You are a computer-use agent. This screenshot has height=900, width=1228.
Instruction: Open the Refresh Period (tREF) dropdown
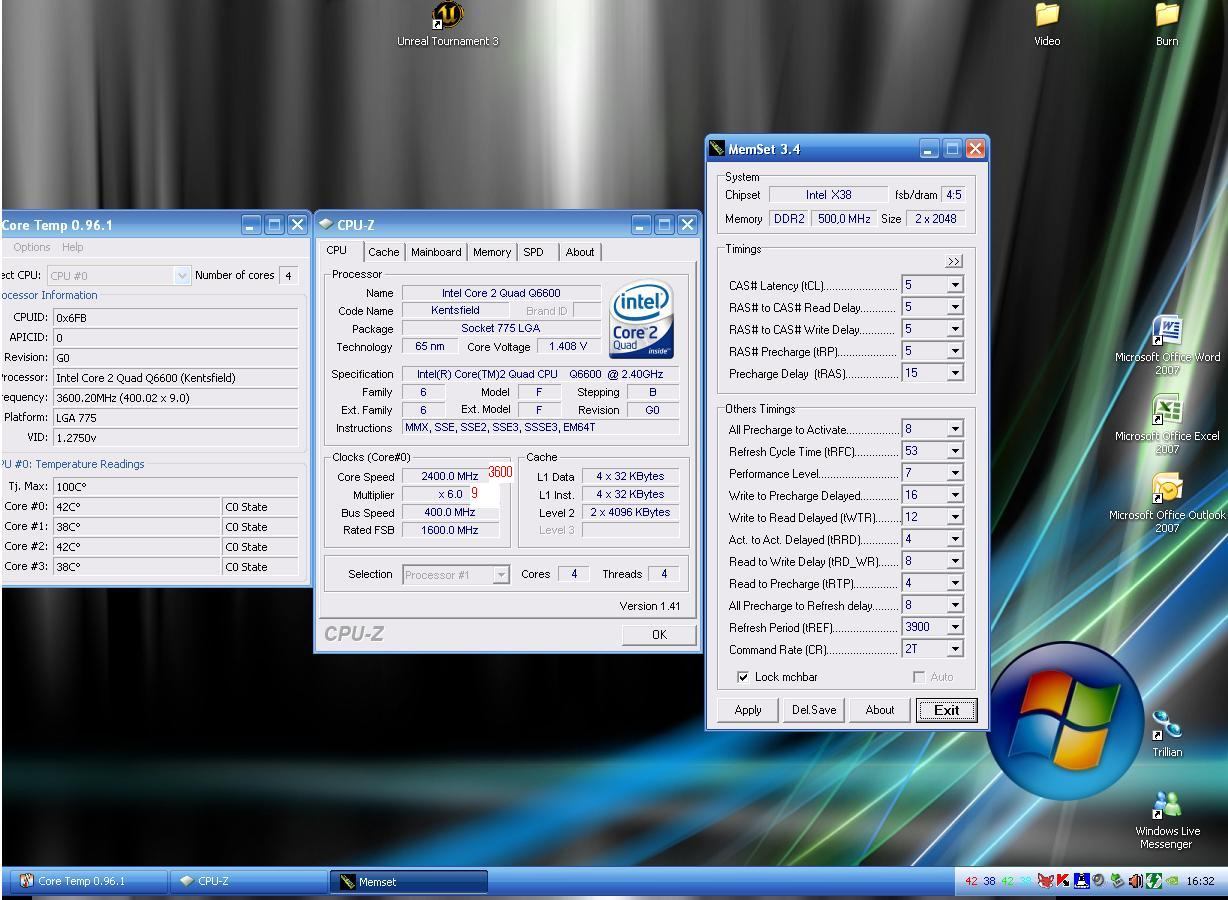[954, 627]
